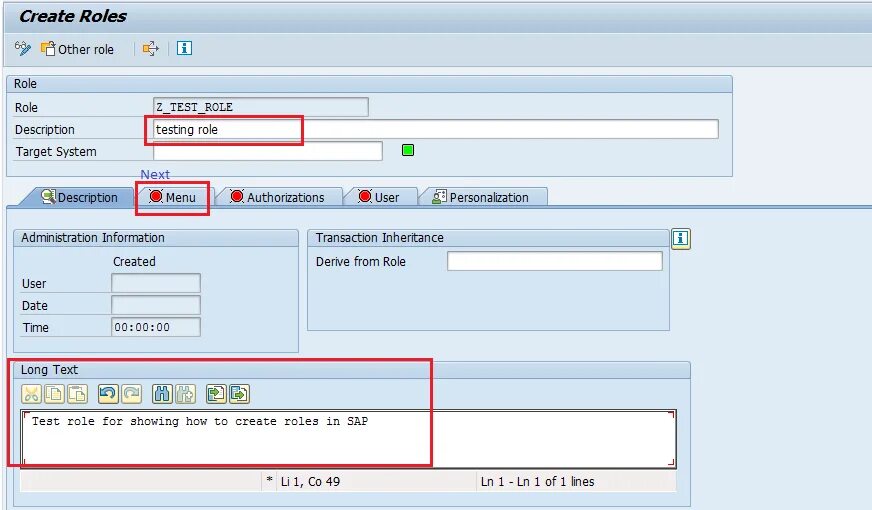Screen dimensions: 872x510
Task: Click the Load local file icon
Action: click(x=216, y=394)
